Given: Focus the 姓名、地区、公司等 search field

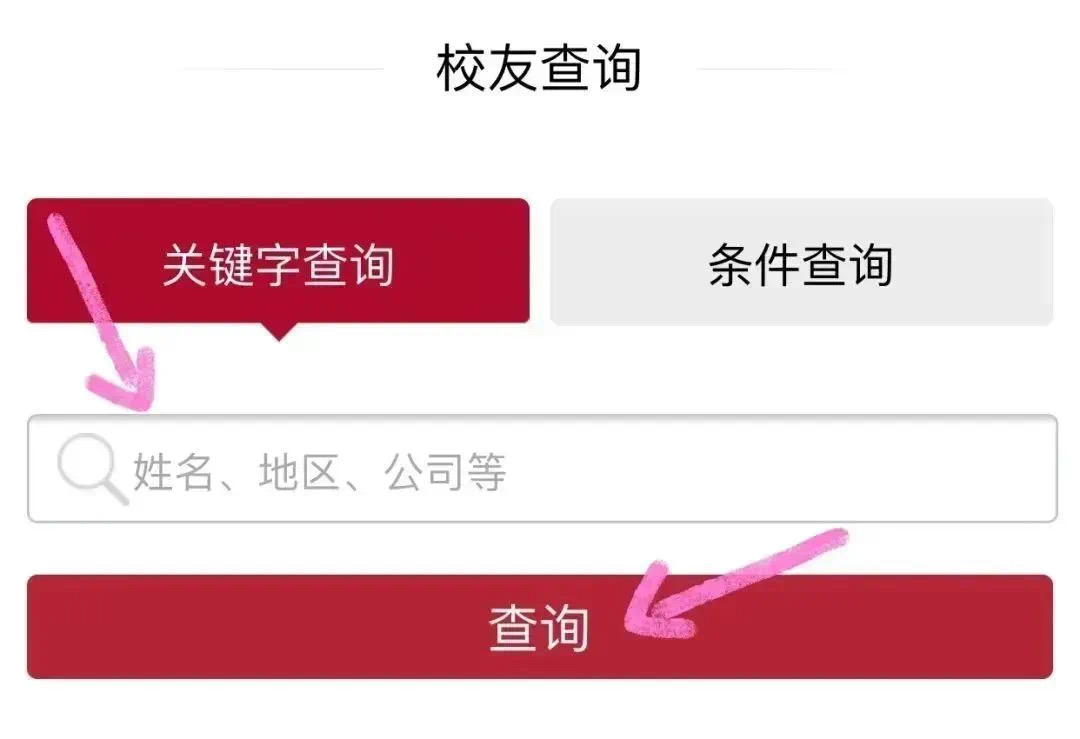Looking at the screenshot, I should (x=542, y=468).
